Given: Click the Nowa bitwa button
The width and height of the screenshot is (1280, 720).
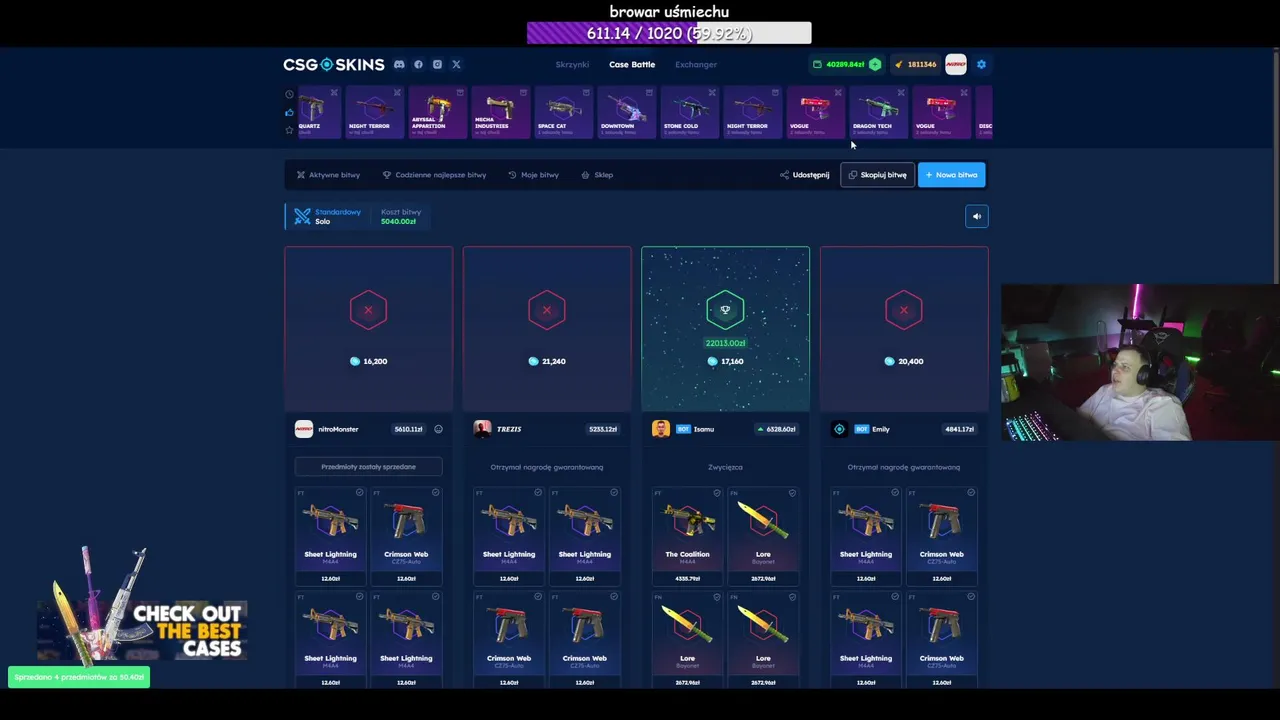Looking at the screenshot, I should pos(951,175).
